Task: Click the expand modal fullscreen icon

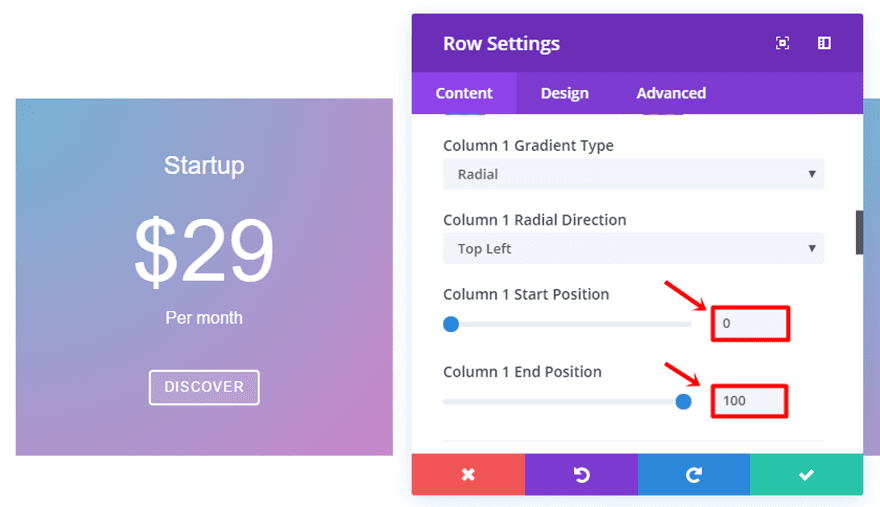Action: click(782, 43)
